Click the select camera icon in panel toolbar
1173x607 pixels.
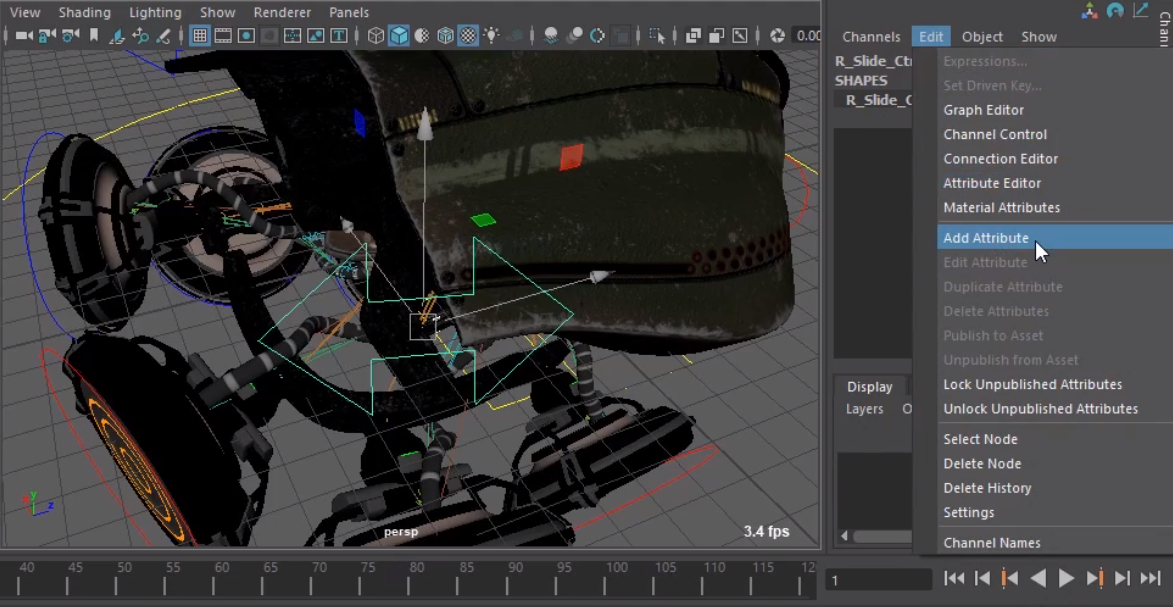[x=22, y=36]
